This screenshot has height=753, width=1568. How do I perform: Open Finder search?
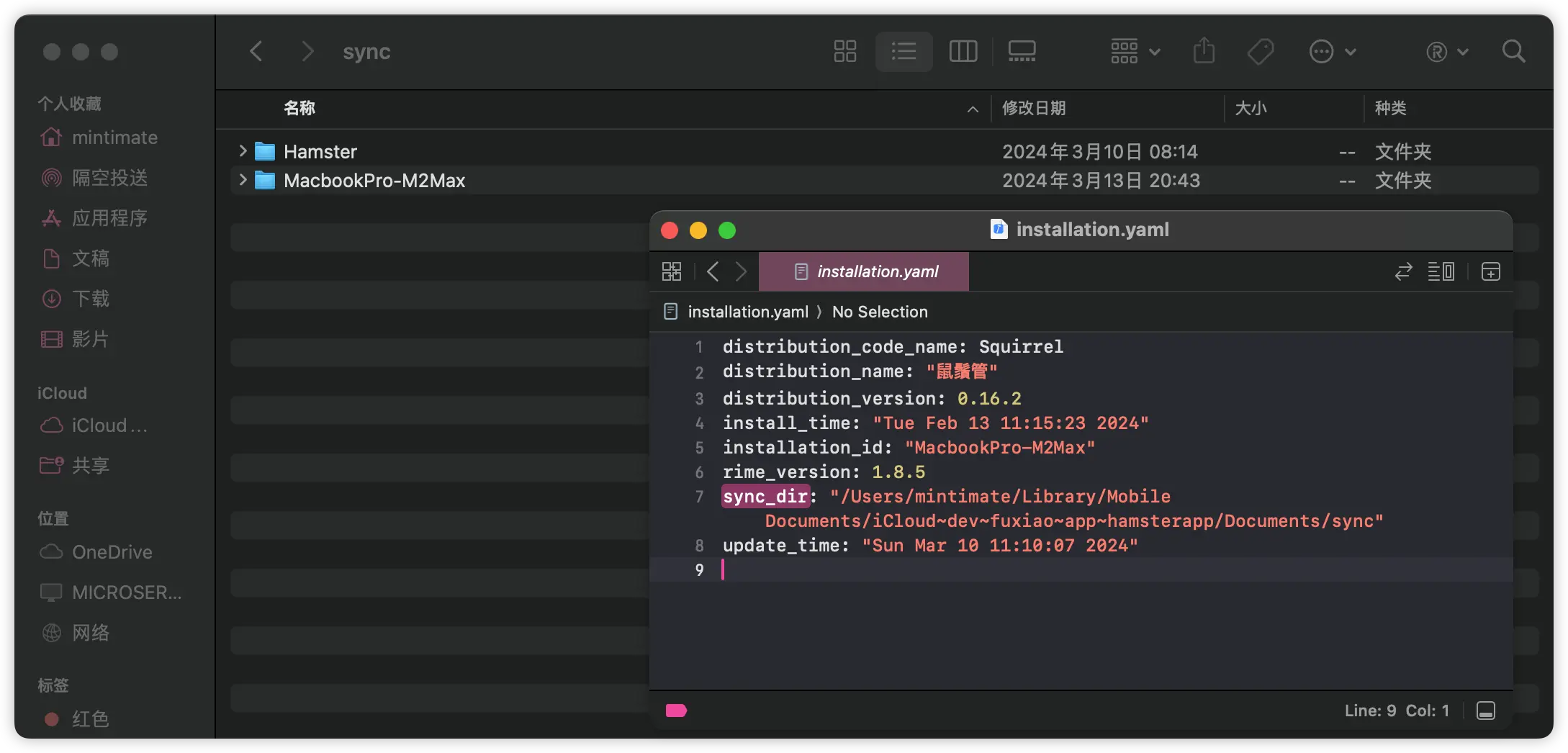pos(1514,51)
